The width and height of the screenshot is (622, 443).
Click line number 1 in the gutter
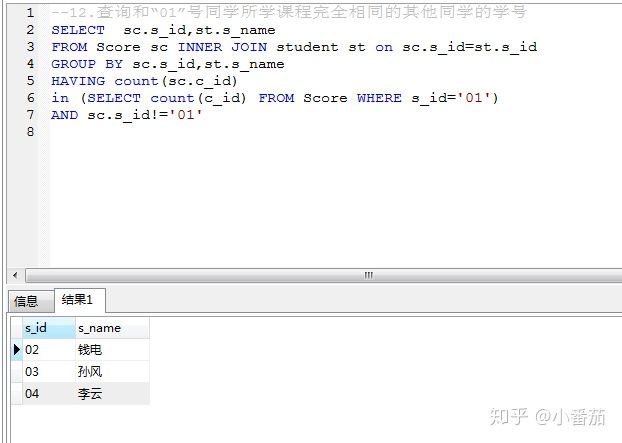coord(31,13)
